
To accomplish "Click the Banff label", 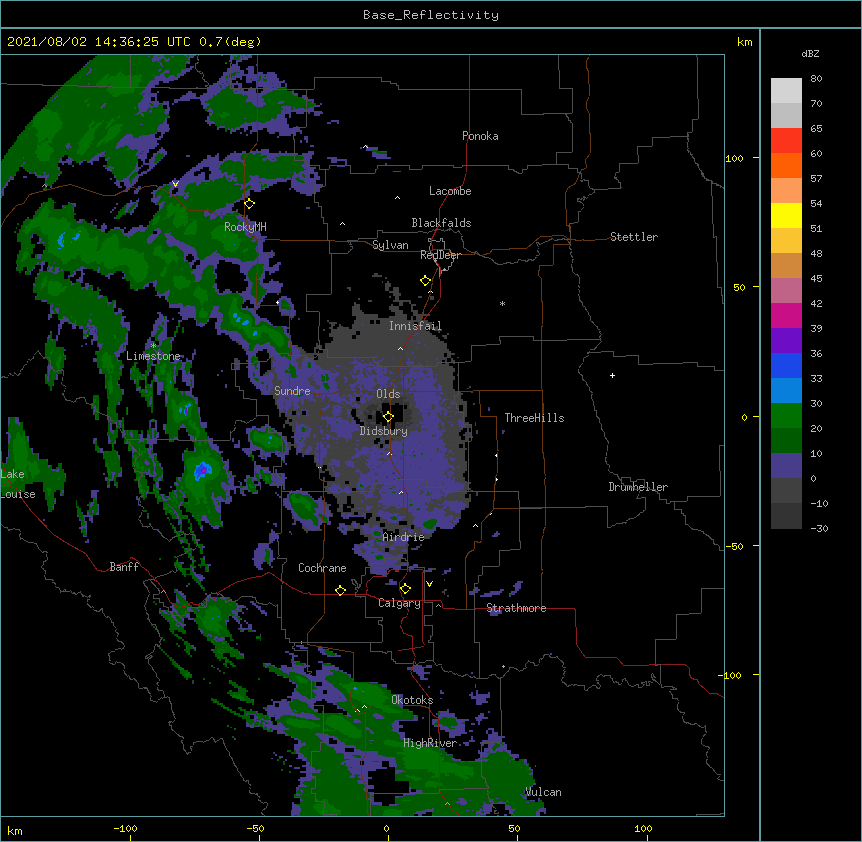I will click(124, 567).
